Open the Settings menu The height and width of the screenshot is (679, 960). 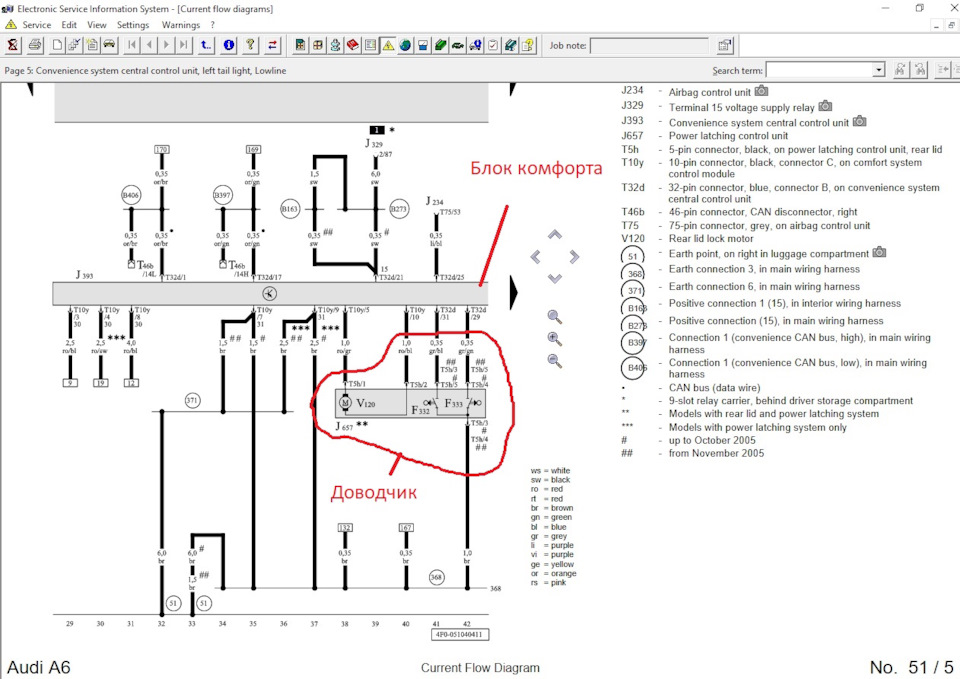click(133, 25)
